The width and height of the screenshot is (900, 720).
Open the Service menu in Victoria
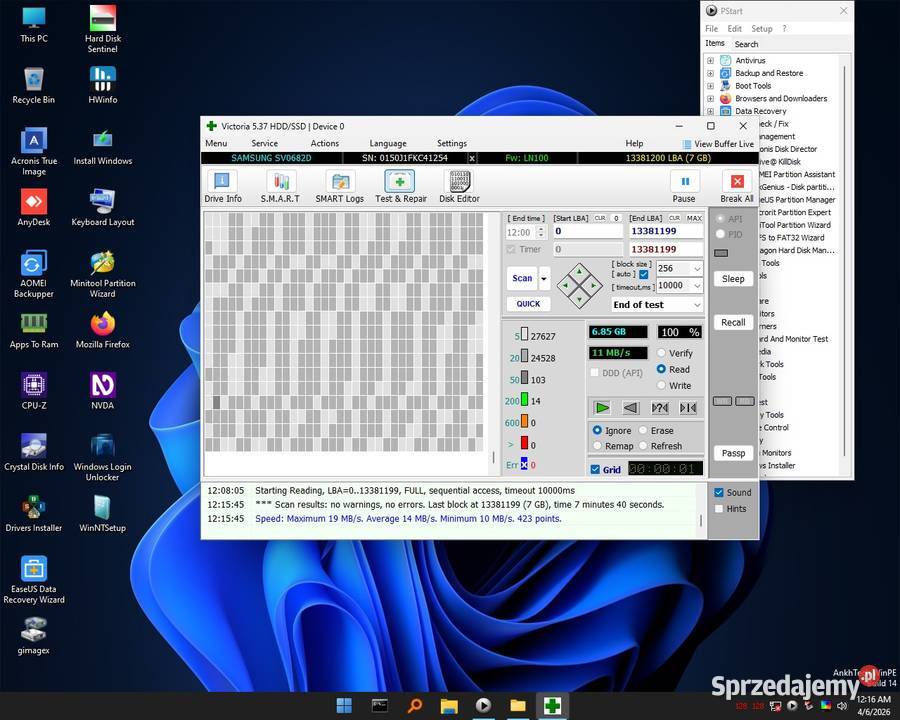pos(264,143)
